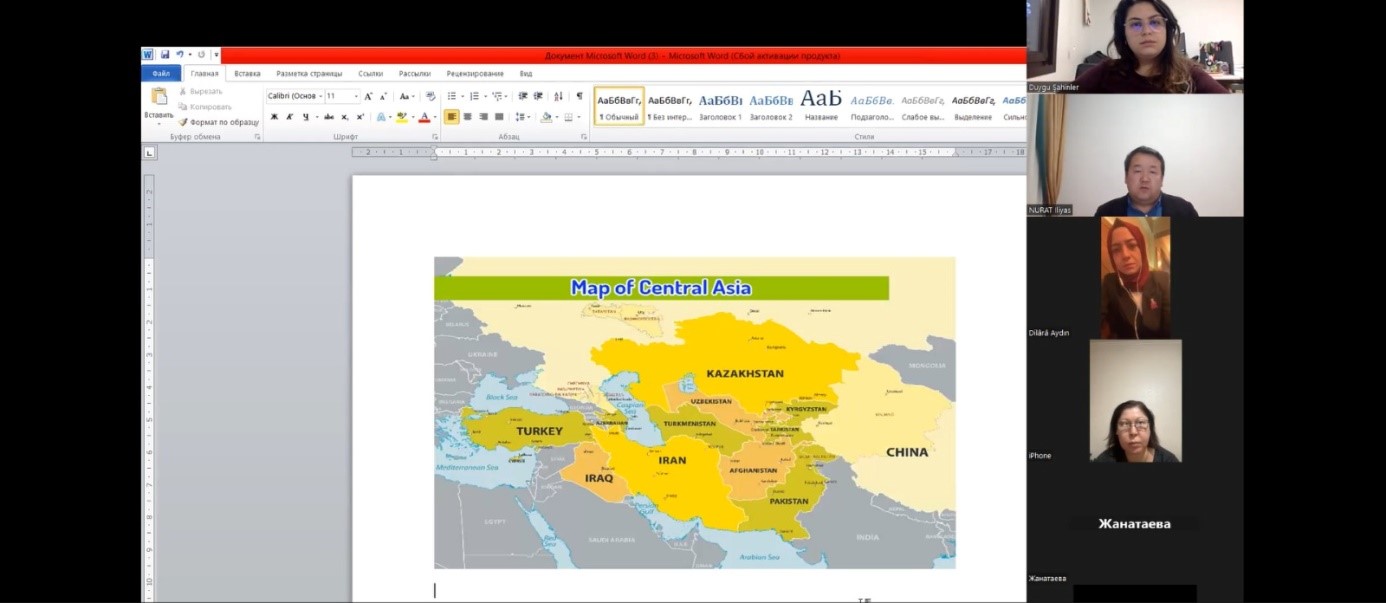Shrink font size with the small A icon
The image size is (1386, 603).
[x=382, y=96]
